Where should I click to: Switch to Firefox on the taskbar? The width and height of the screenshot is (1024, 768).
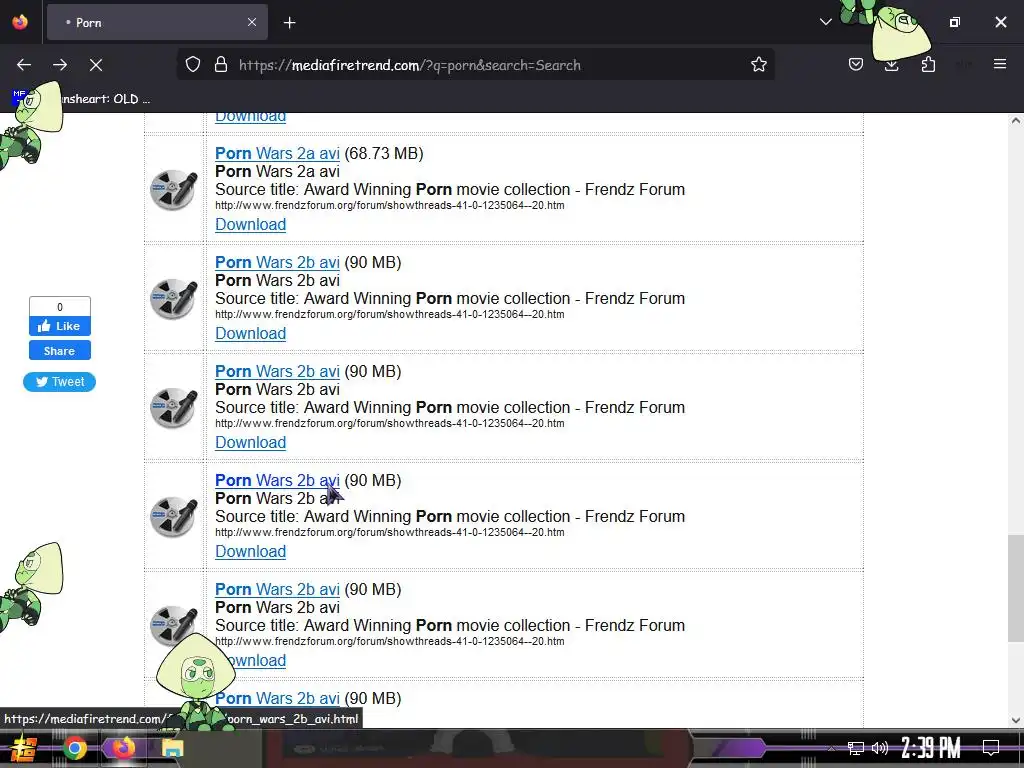tap(123, 748)
